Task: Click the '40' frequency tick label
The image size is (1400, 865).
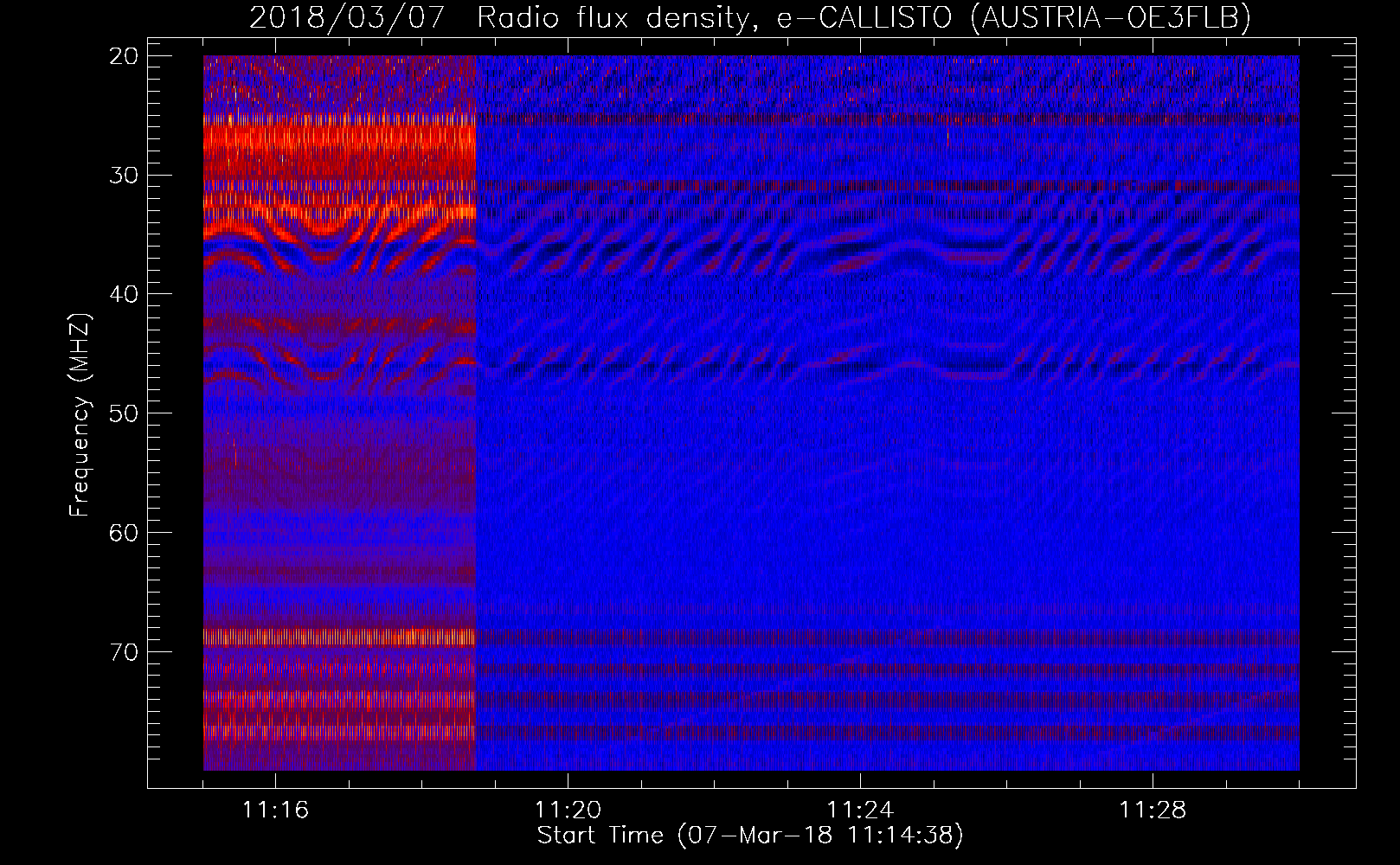Action: pos(125,294)
